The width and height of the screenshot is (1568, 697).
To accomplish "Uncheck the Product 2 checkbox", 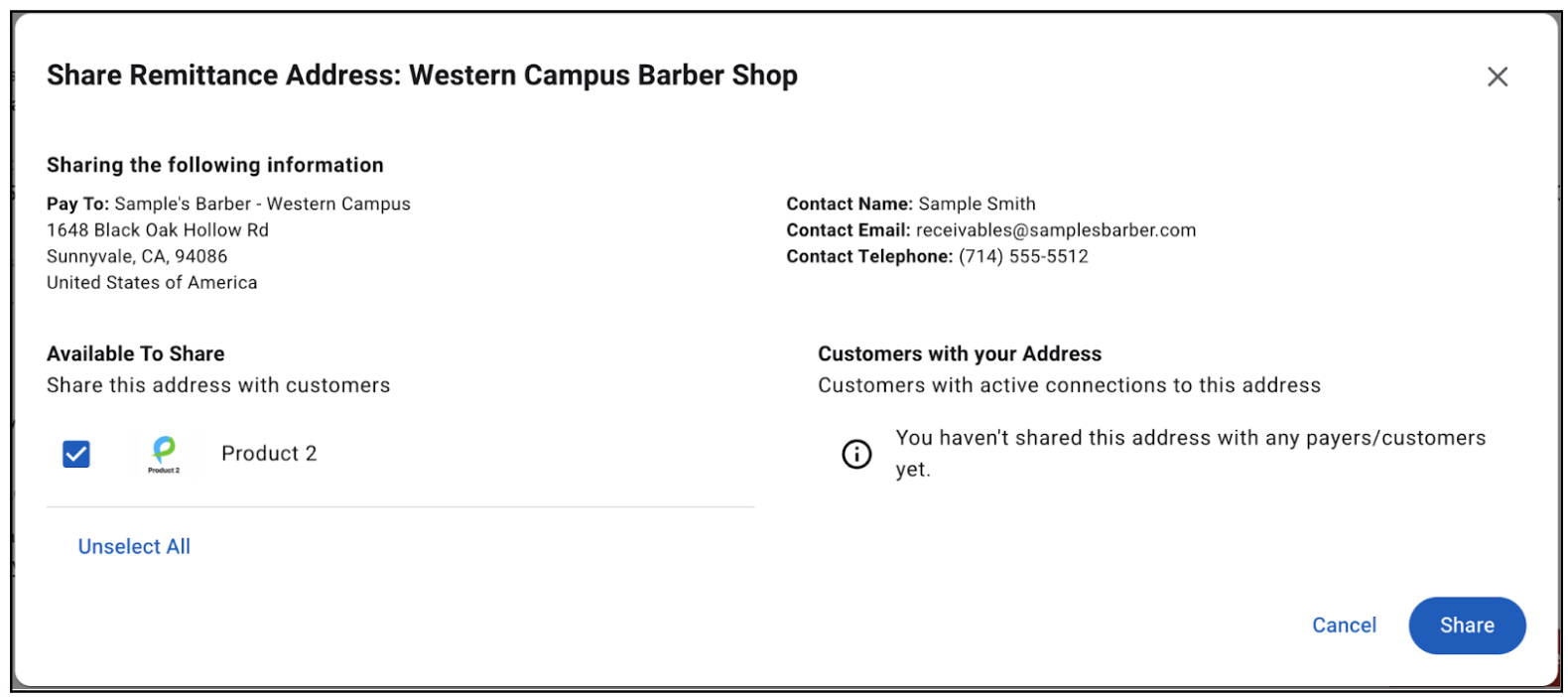I will coord(76,454).
